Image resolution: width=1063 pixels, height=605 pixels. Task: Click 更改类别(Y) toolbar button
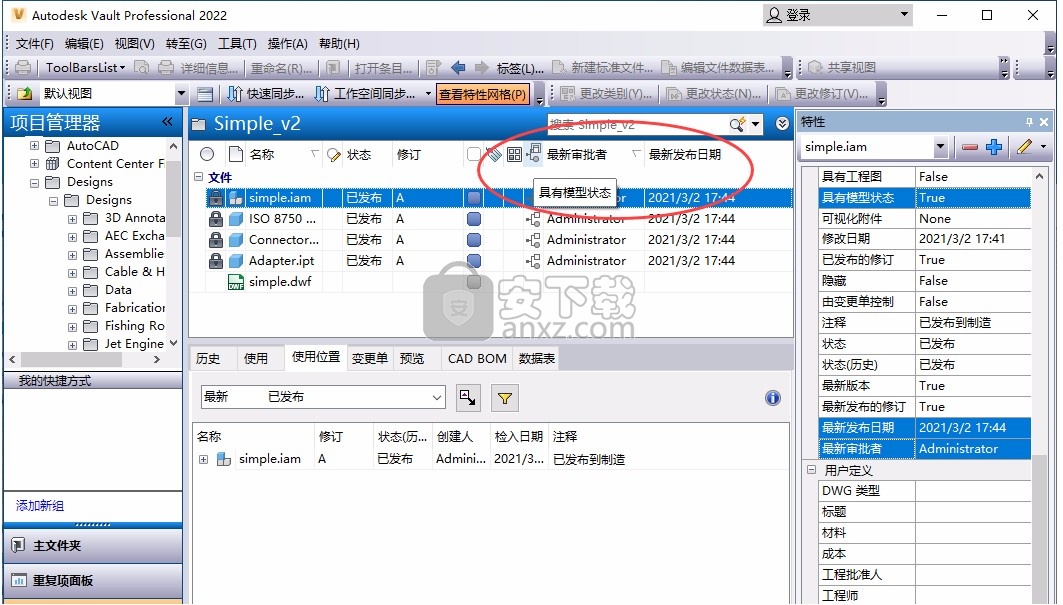(x=605, y=94)
